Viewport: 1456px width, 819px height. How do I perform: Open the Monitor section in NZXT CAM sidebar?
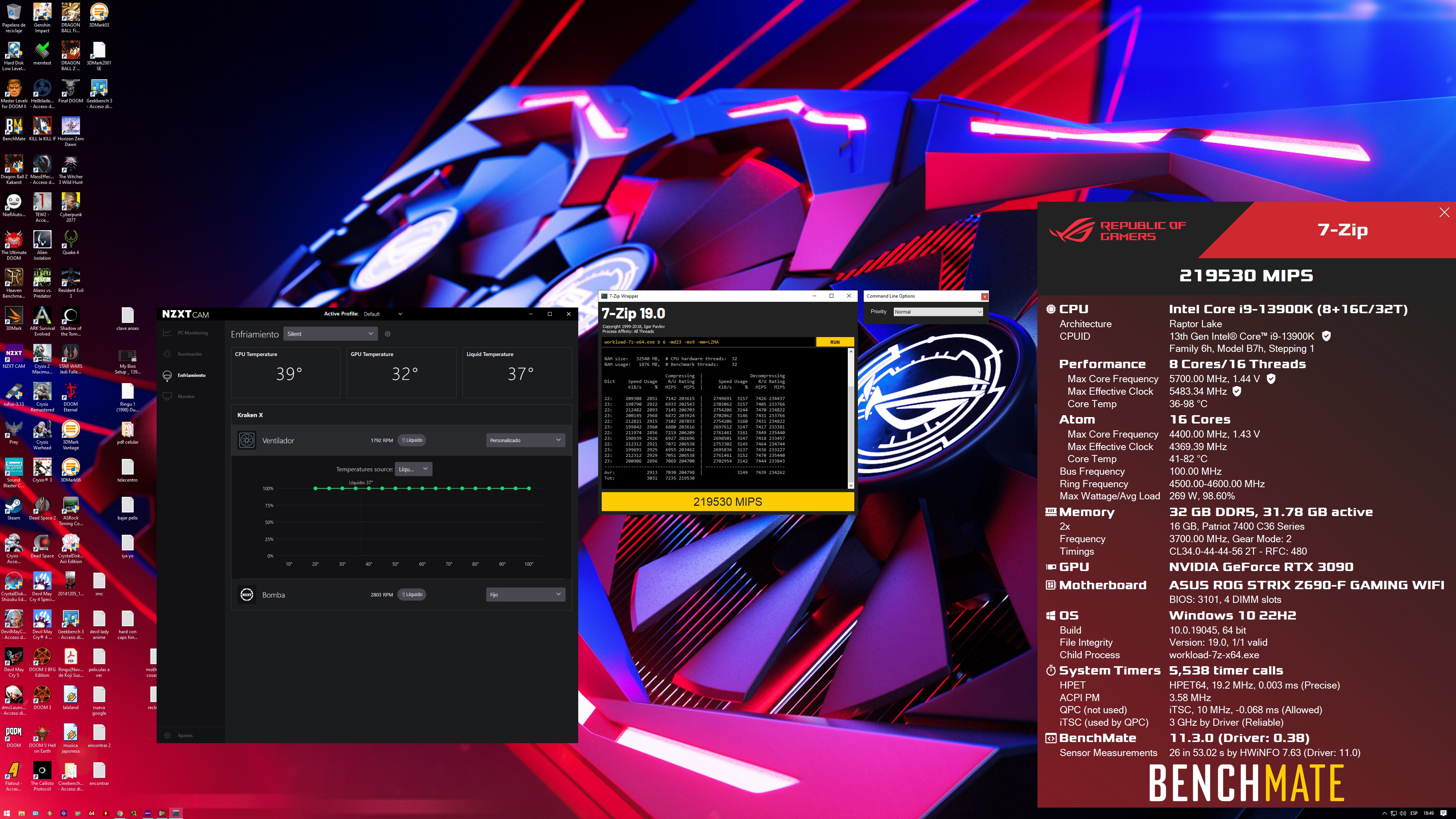(x=179, y=396)
